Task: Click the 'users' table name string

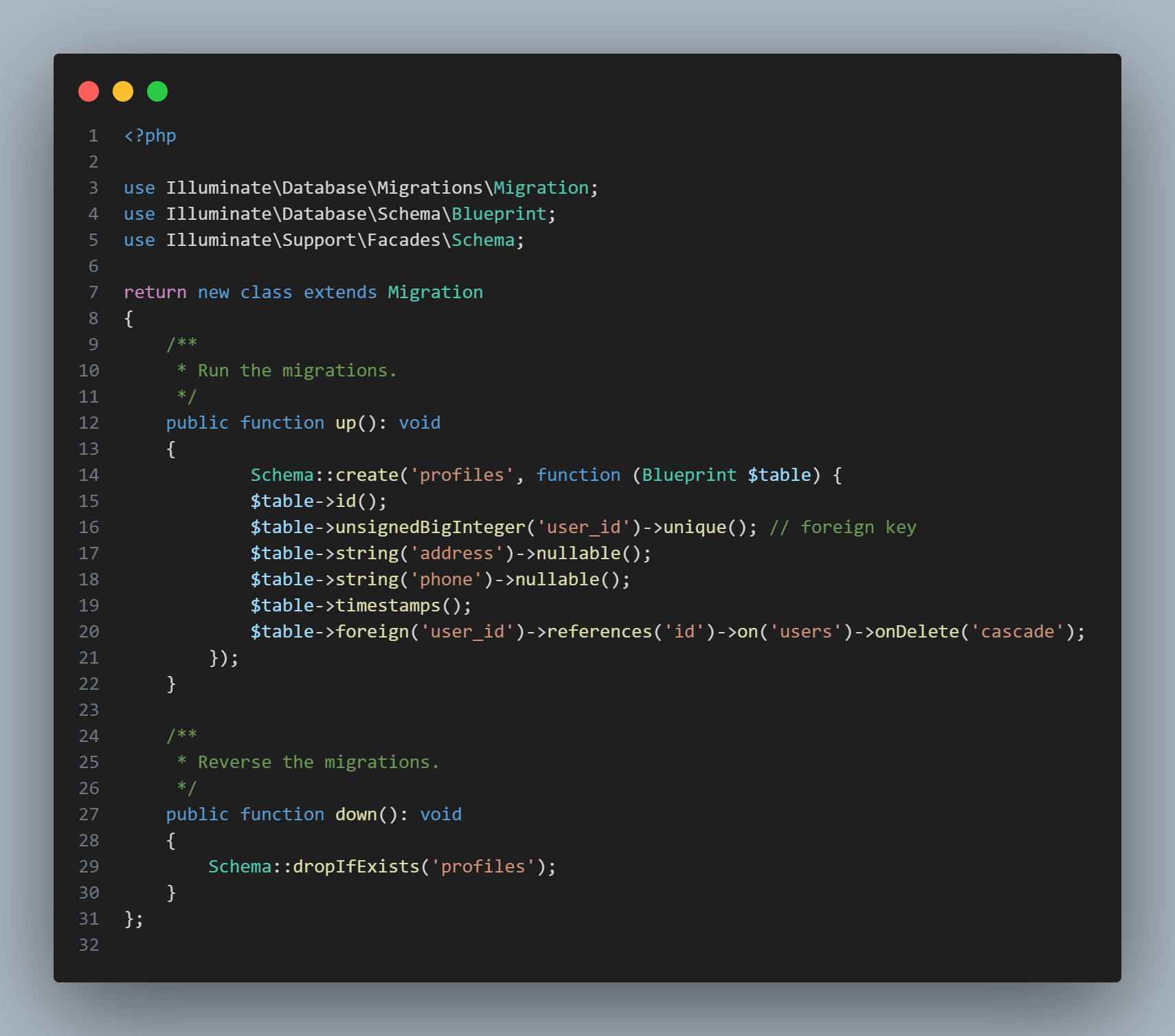Action: click(x=805, y=632)
